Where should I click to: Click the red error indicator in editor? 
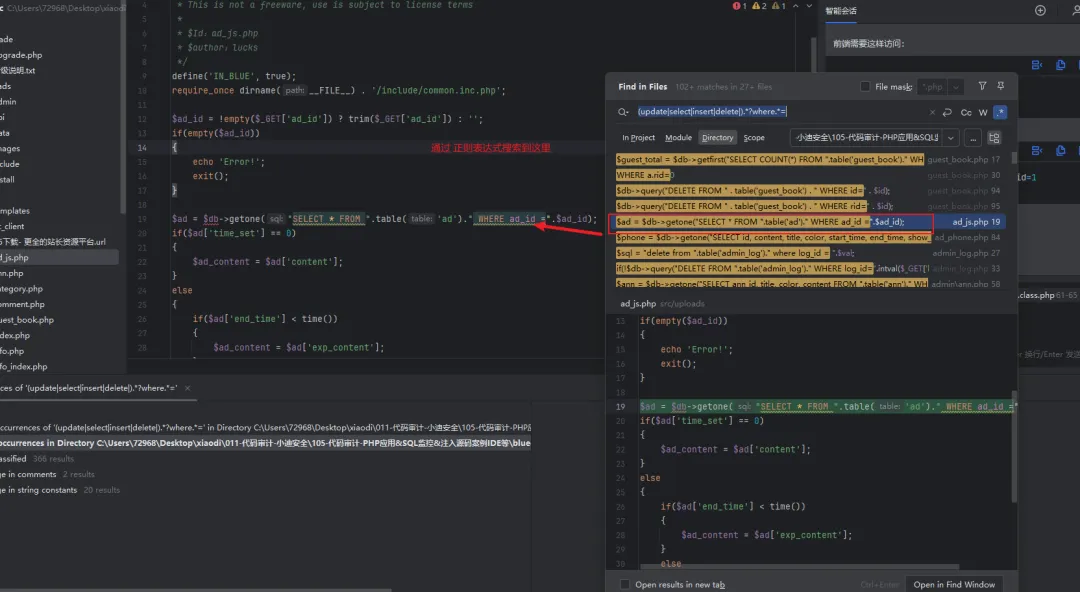click(x=740, y=6)
